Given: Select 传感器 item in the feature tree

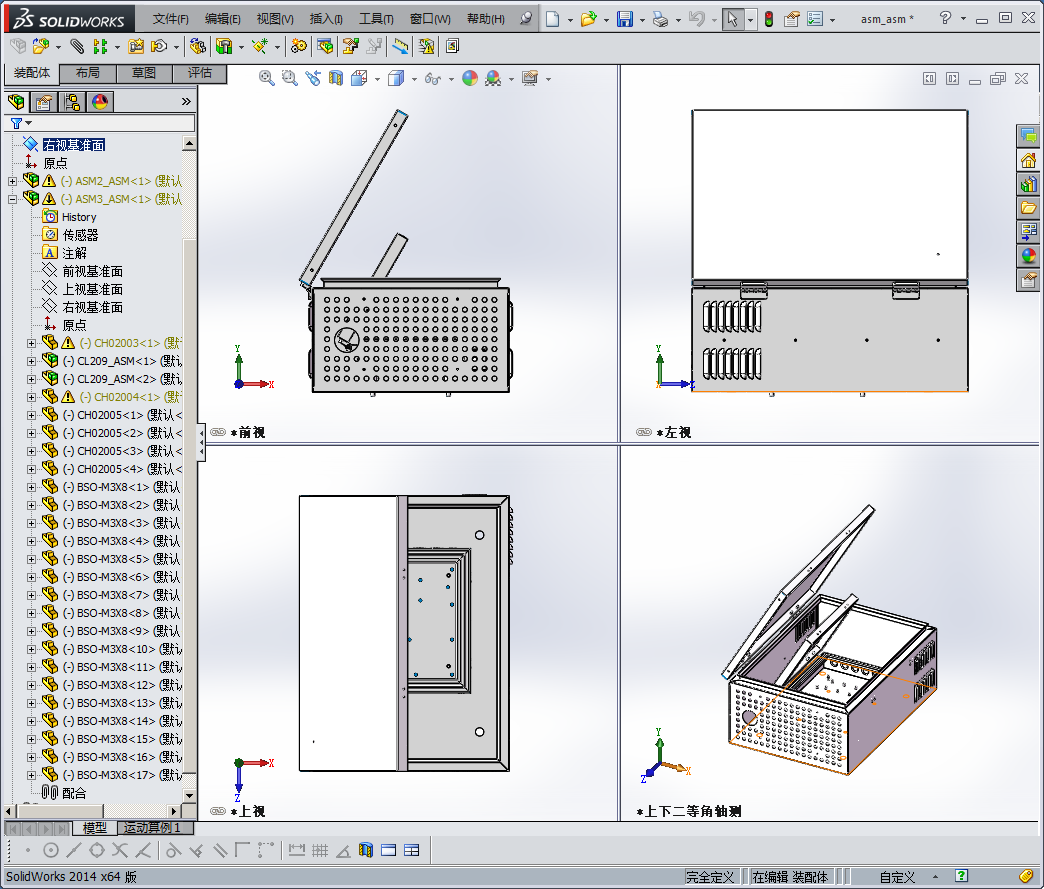Looking at the screenshot, I should tap(80, 235).
